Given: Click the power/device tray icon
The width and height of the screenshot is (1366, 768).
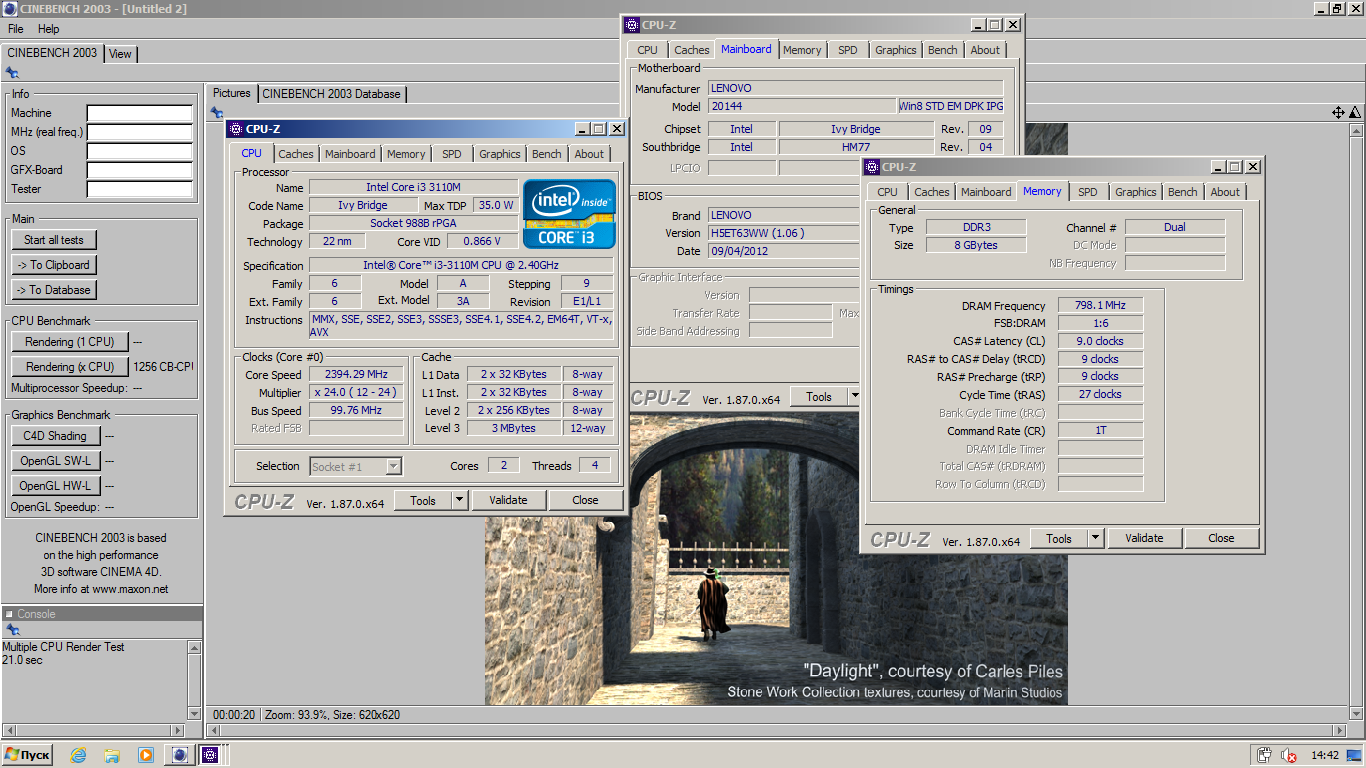Looking at the screenshot, I should point(1265,756).
